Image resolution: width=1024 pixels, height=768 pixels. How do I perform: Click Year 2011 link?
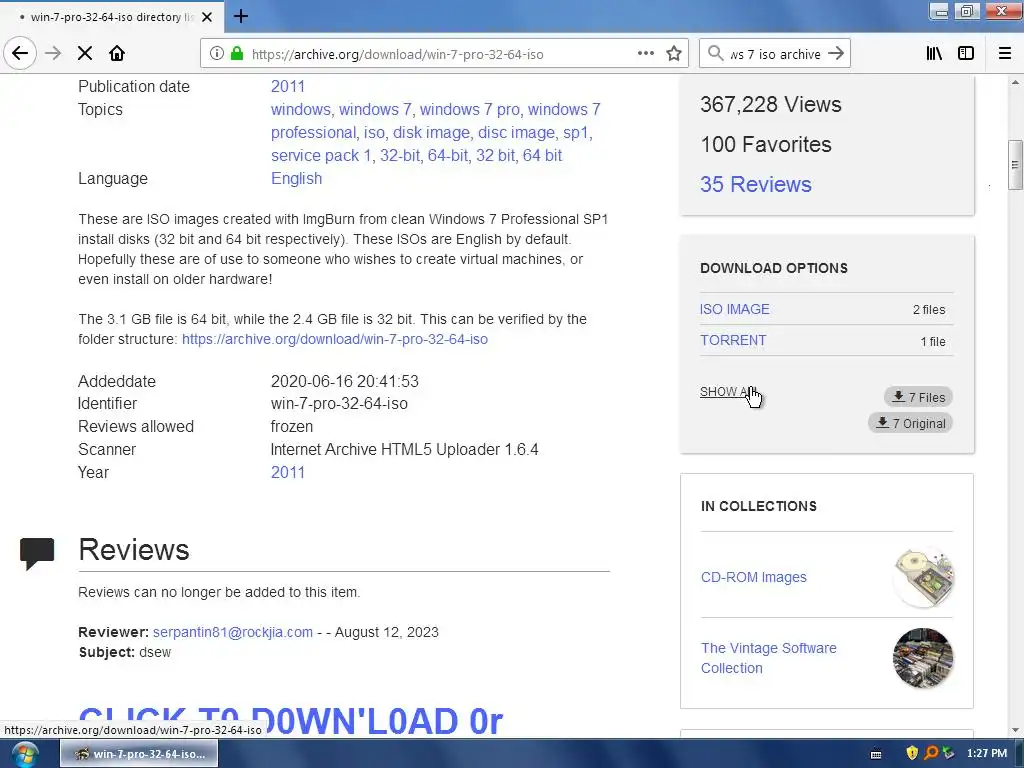(x=288, y=472)
